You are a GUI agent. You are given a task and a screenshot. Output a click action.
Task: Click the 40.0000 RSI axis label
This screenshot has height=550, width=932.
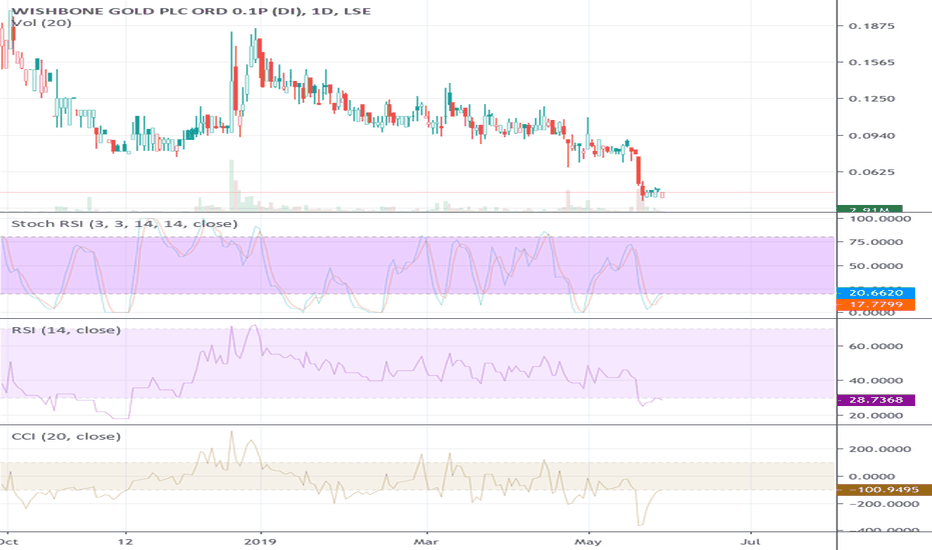(876, 381)
